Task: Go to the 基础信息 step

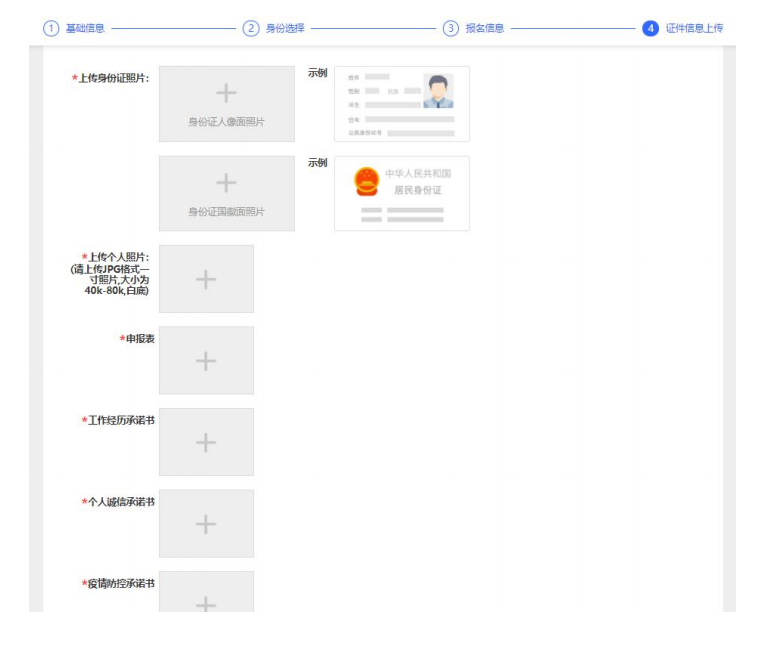Action: pyautogui.click(x=85, y=28)
